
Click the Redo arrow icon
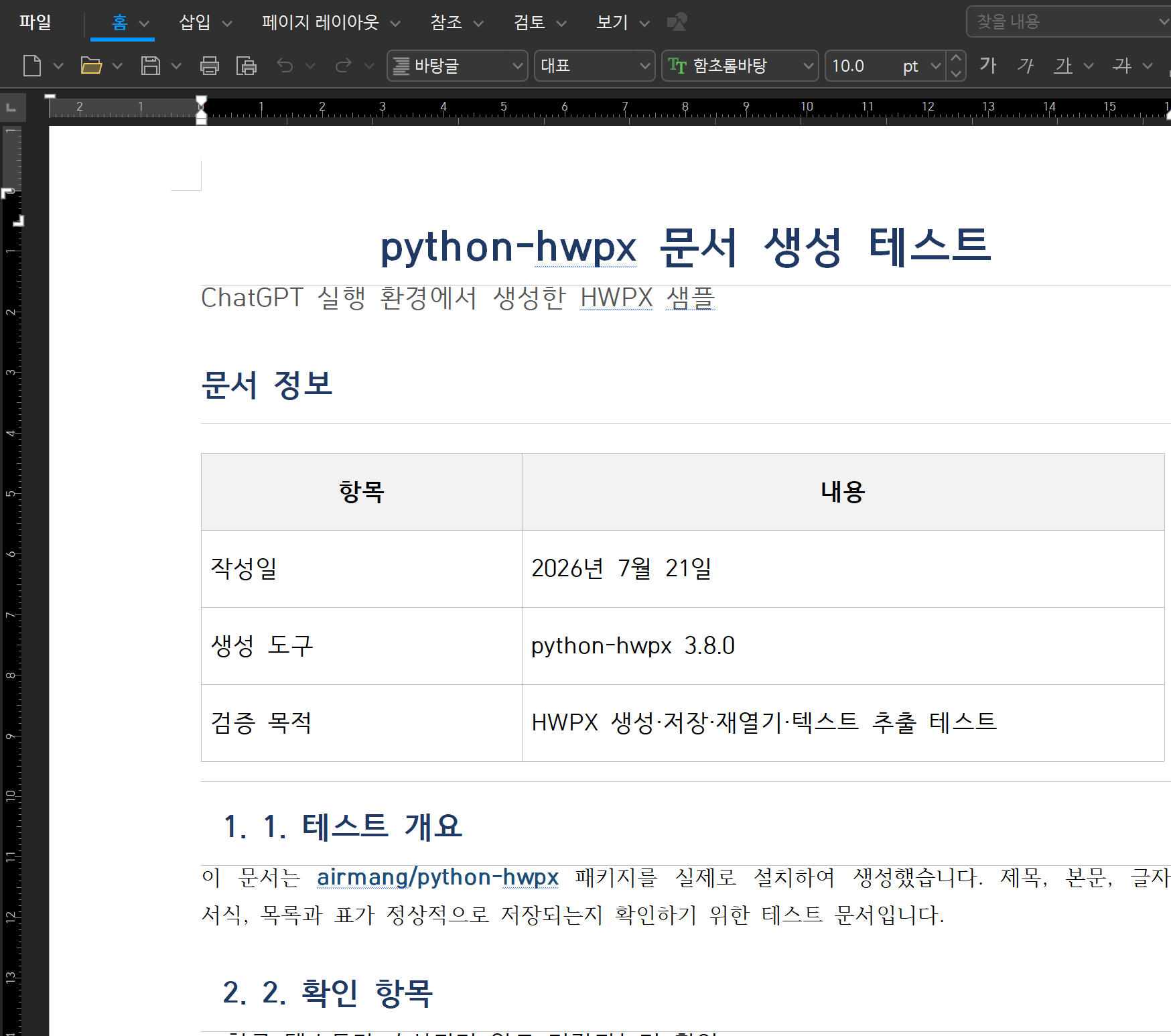coord(344,66)
